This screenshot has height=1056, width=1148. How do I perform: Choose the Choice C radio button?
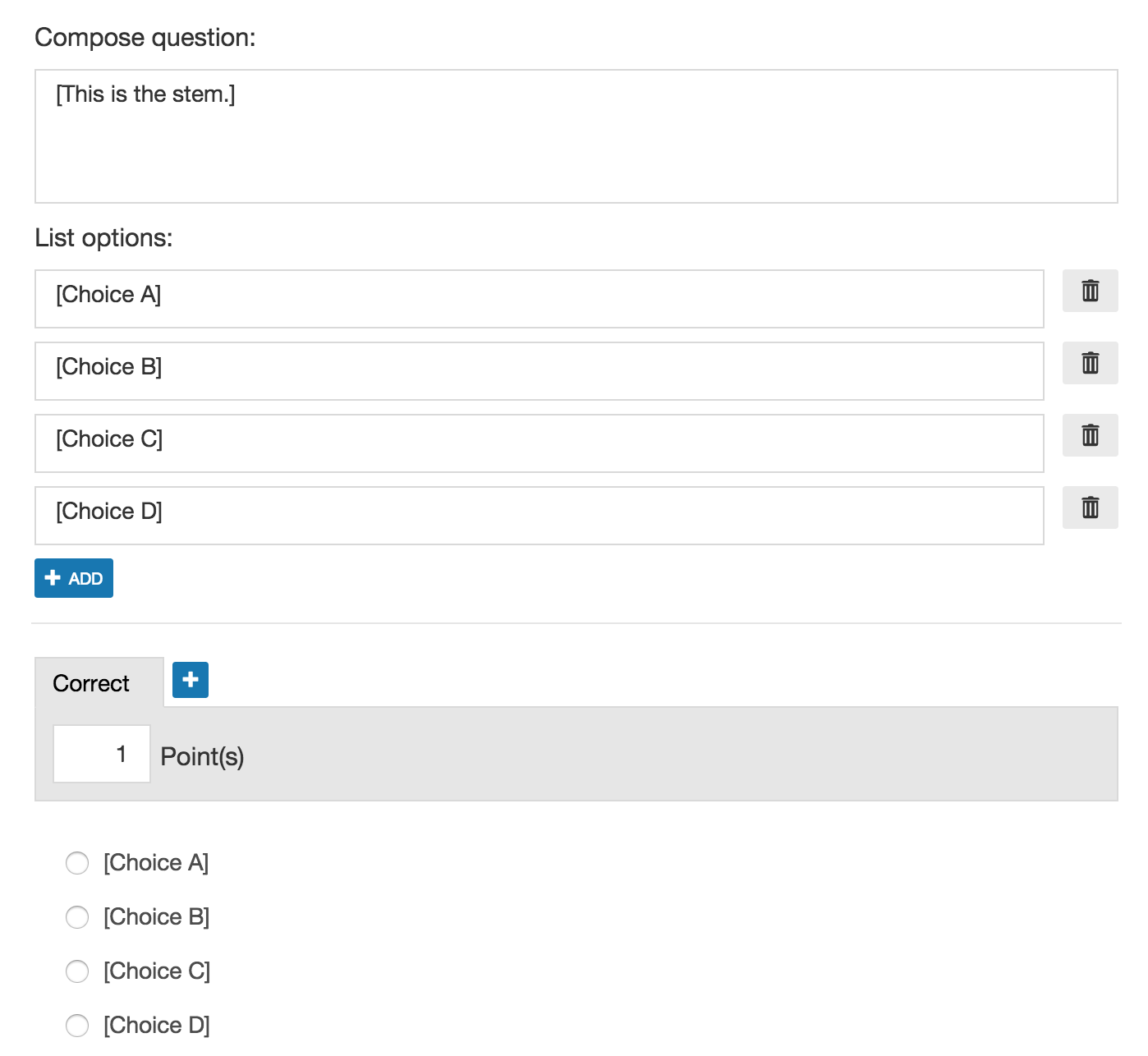click(x=77, y=971)
